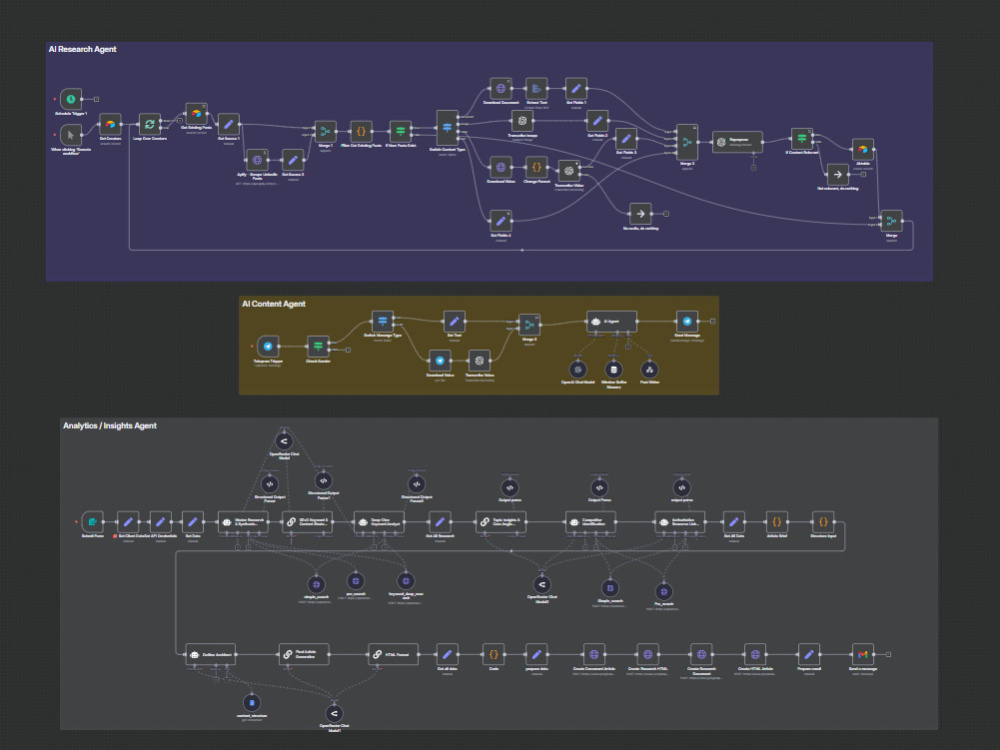Select the prepare data node
The width and height of the screenshot is (1000, 750).
[536, 654]
